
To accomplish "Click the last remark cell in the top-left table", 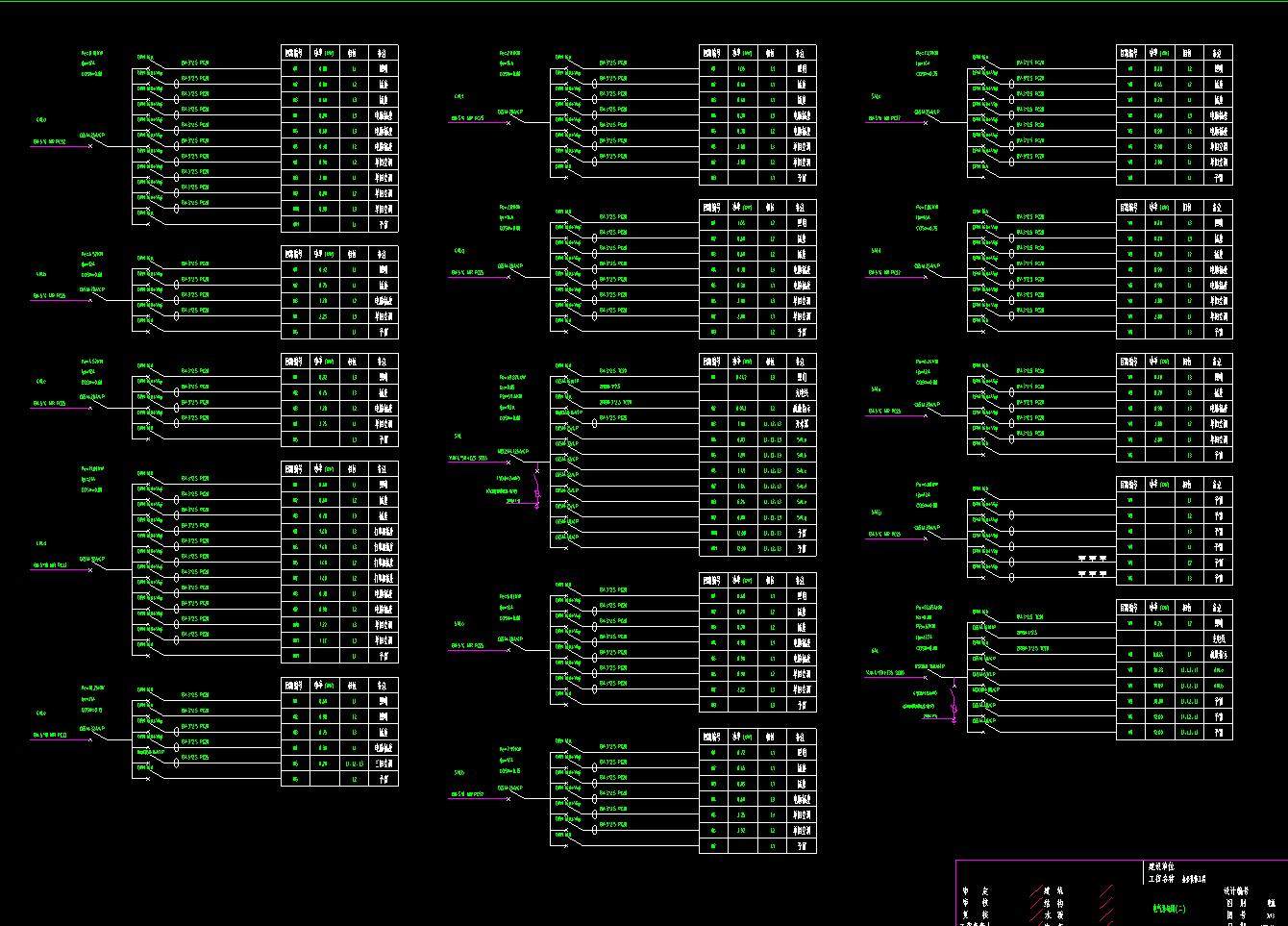I will (x=382, y=225).
